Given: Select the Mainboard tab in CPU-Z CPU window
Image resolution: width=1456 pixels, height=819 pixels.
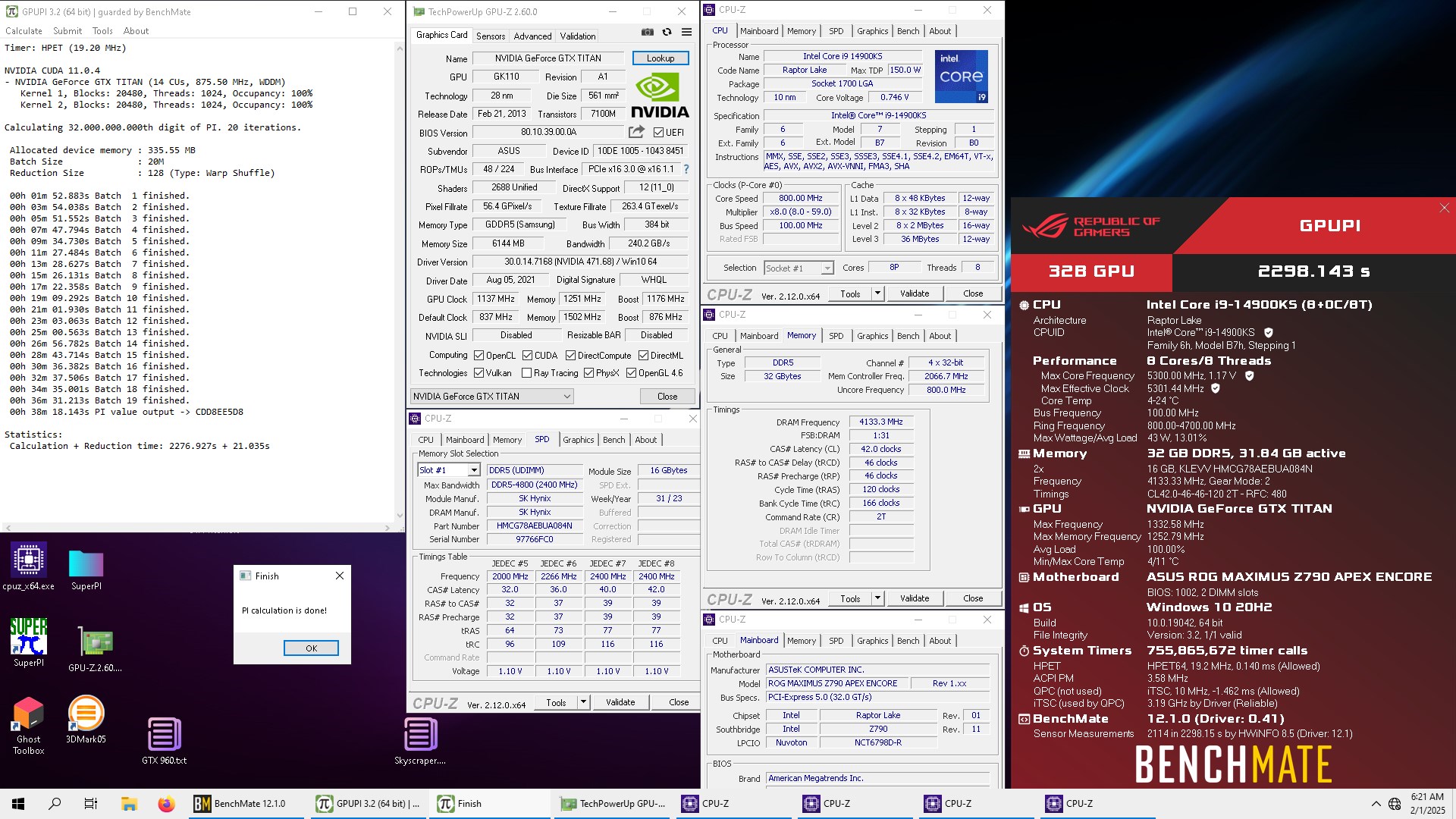Looking at the screenshot, I should (x=759, y=31).
